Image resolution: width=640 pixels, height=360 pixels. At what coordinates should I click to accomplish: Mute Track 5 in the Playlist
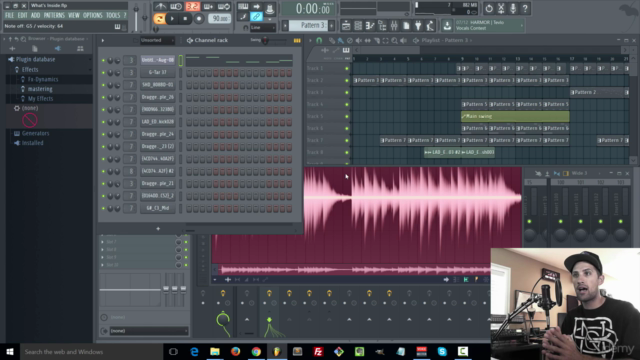[347, 116]
